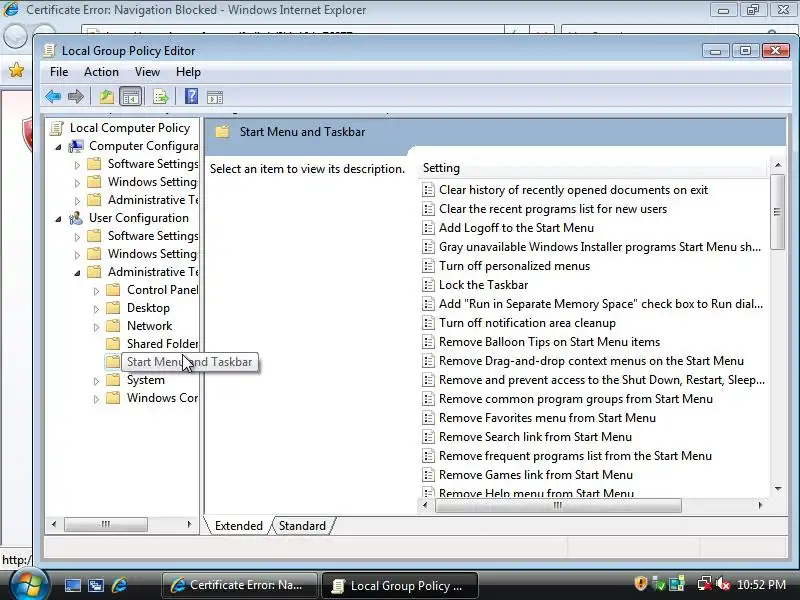Select System folder in tree

click(x=145, y=380)
